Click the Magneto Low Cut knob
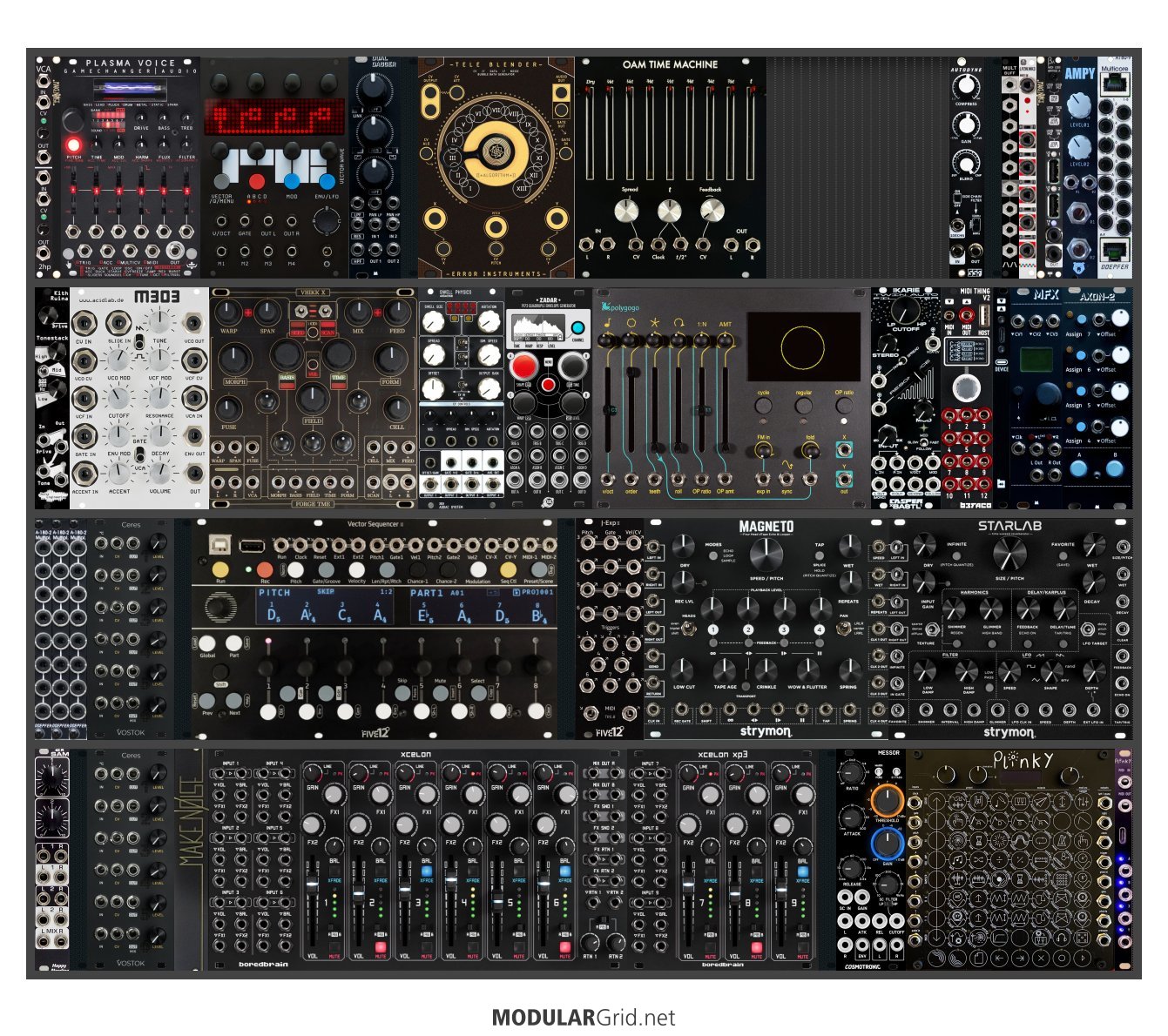This screenshot has height=1036, width=1168. coord(684,671)
